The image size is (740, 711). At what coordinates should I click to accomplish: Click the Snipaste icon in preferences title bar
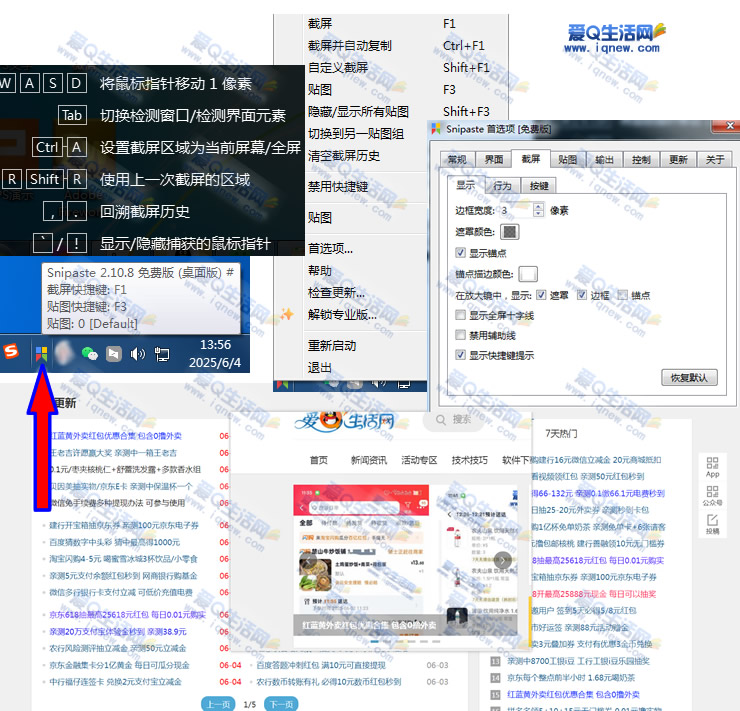point(436,128)
